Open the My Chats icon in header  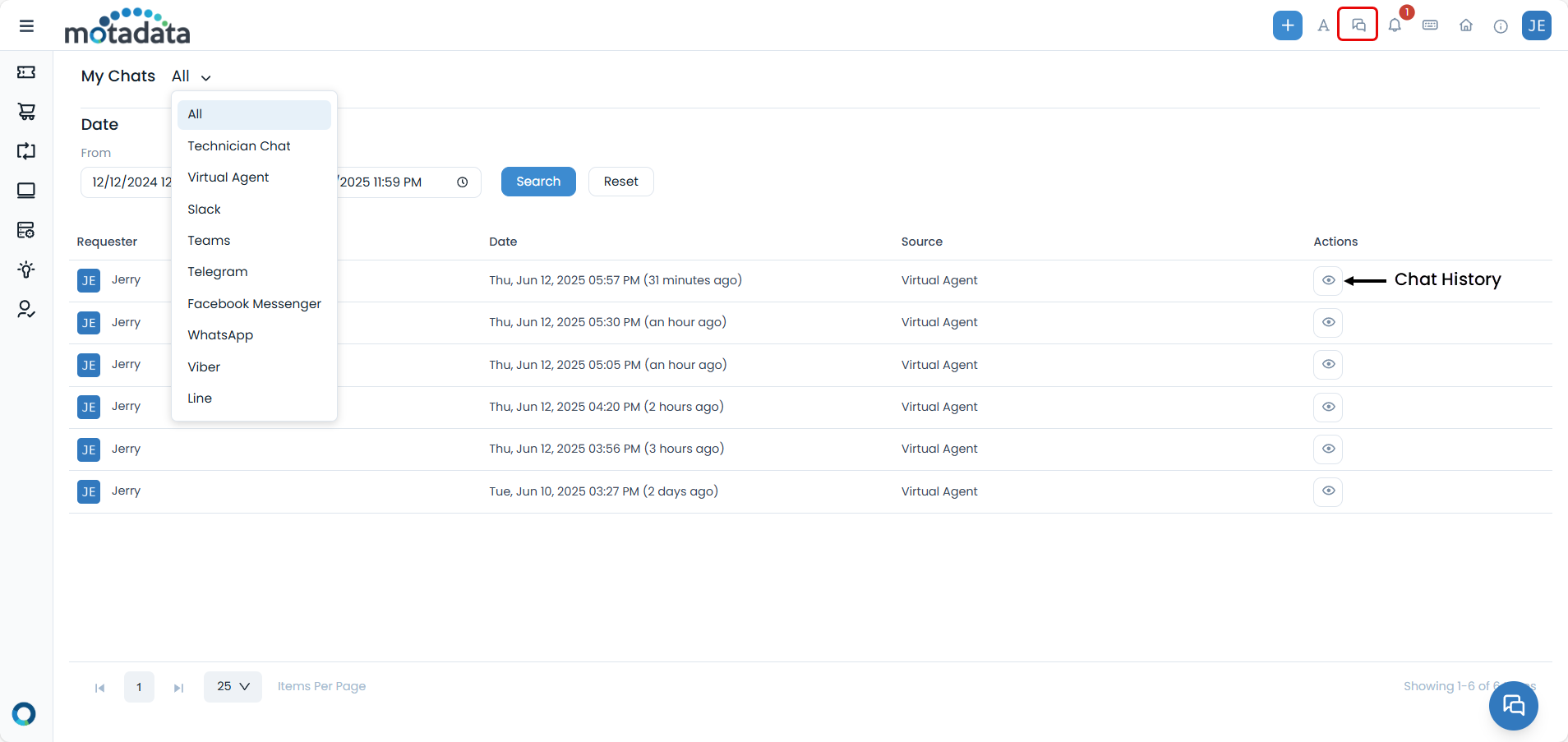click(x=1358, y=25)
